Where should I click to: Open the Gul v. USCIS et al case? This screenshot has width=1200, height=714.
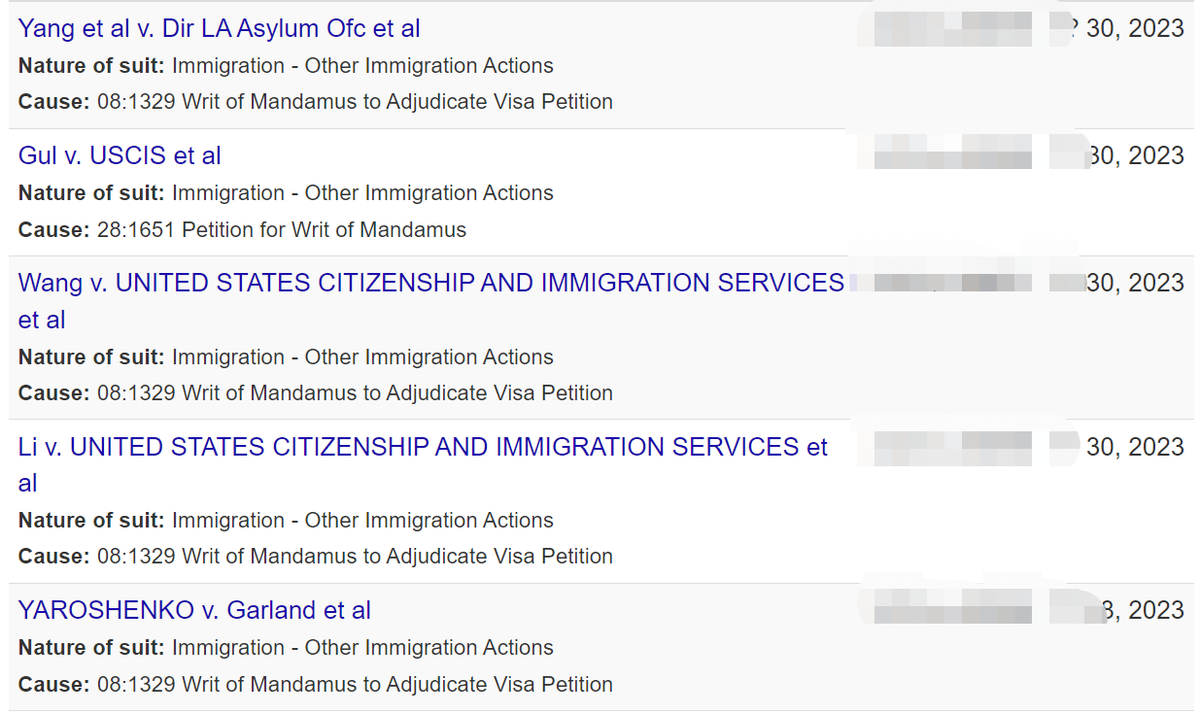click(x=120, y=156)
